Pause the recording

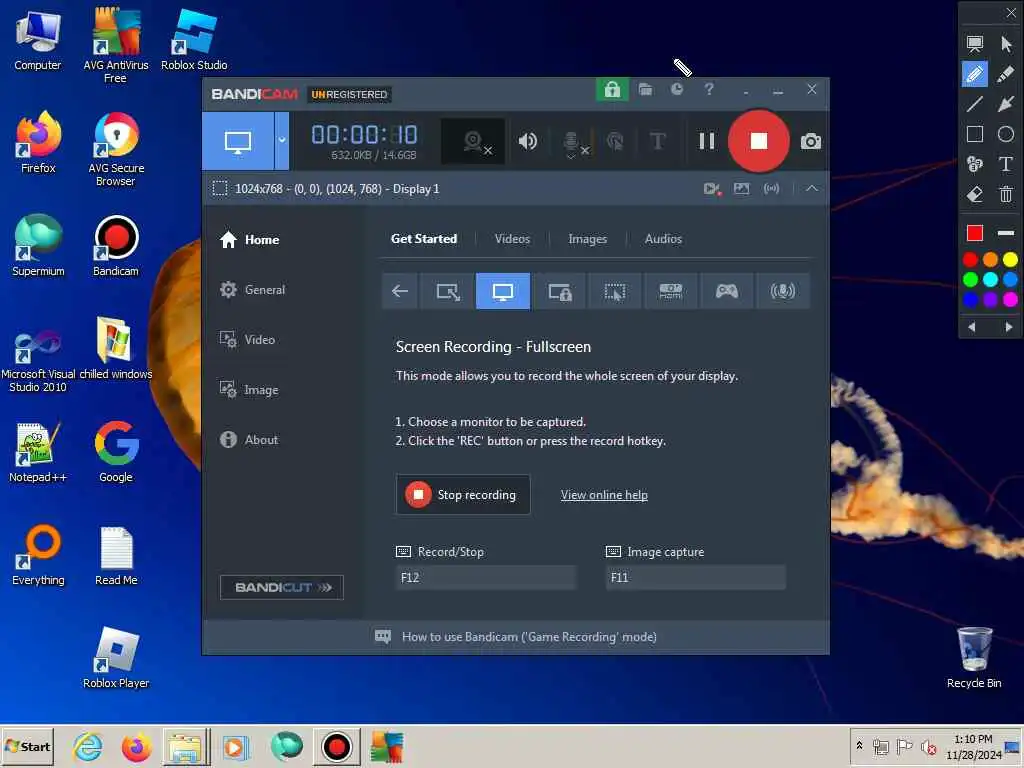[706, 141]
